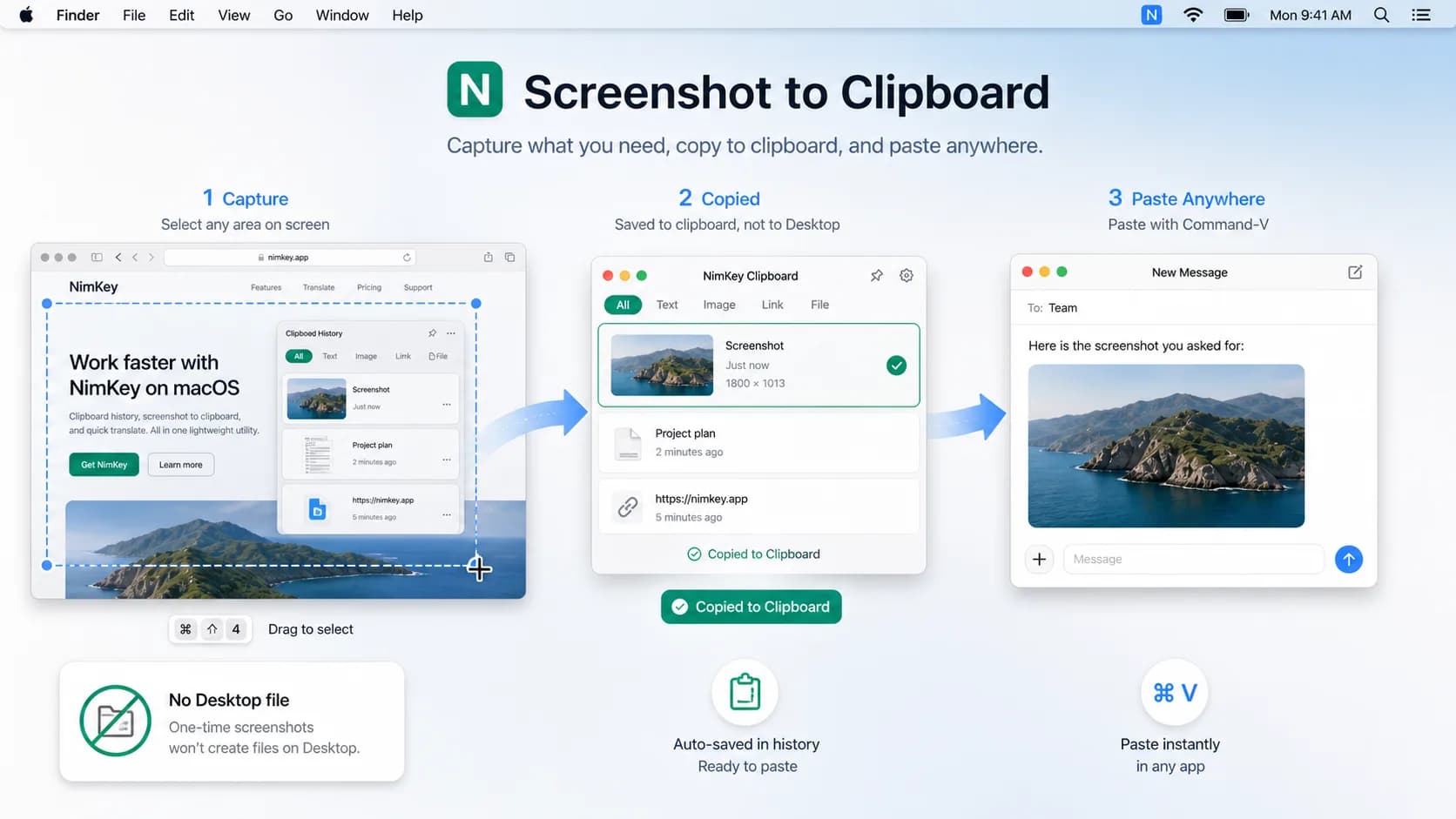Open the Go menu
This screenshot has width=1456, height=819.
283,15
